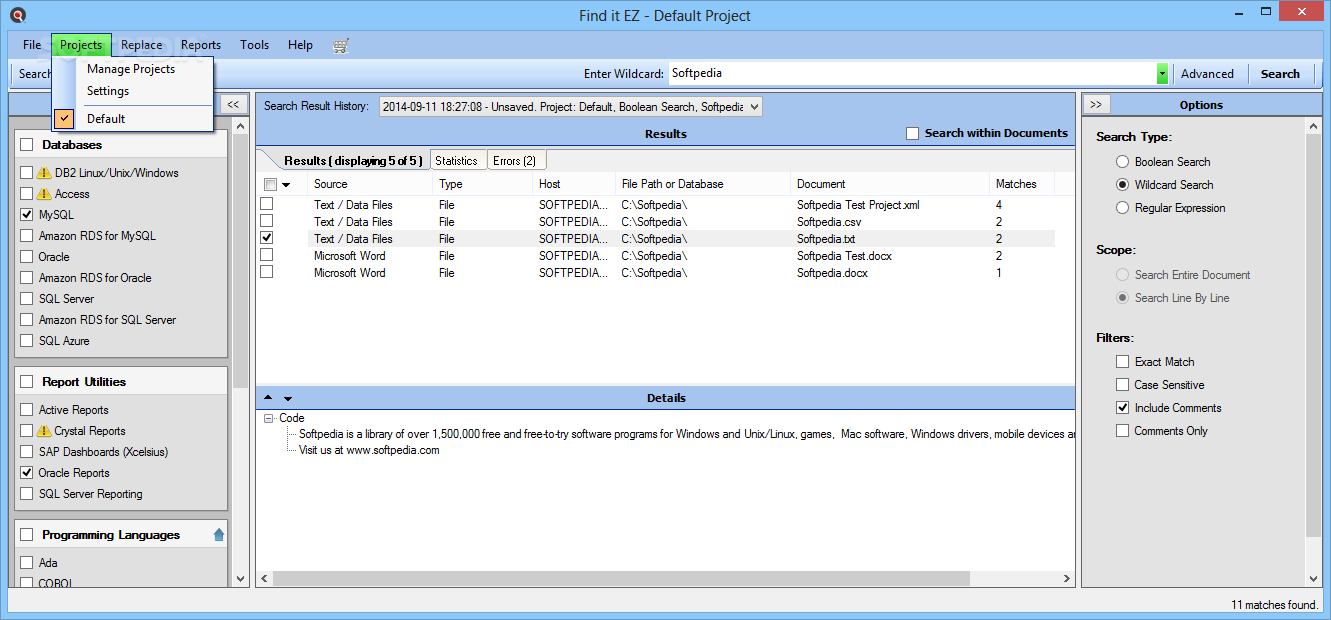Image resolution: width=1331 pixels, height=620 pixels.
Task: Check the Search within Documents box
Action: tap(912, 133)
